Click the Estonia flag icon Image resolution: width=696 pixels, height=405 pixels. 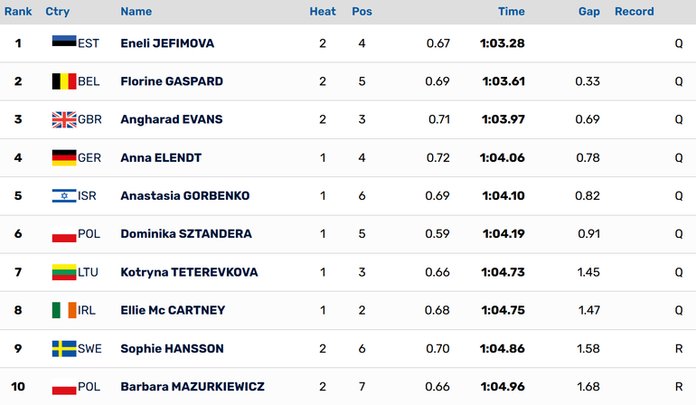coord(63,43)
